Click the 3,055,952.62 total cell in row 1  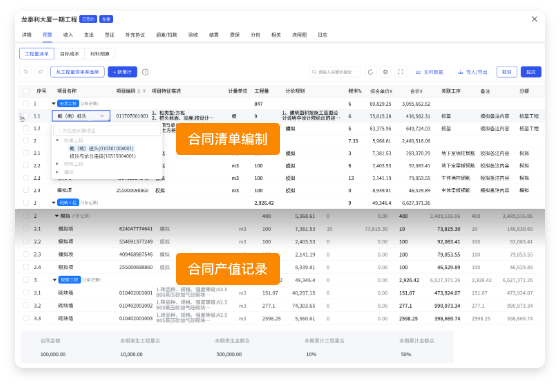(416, 104)
